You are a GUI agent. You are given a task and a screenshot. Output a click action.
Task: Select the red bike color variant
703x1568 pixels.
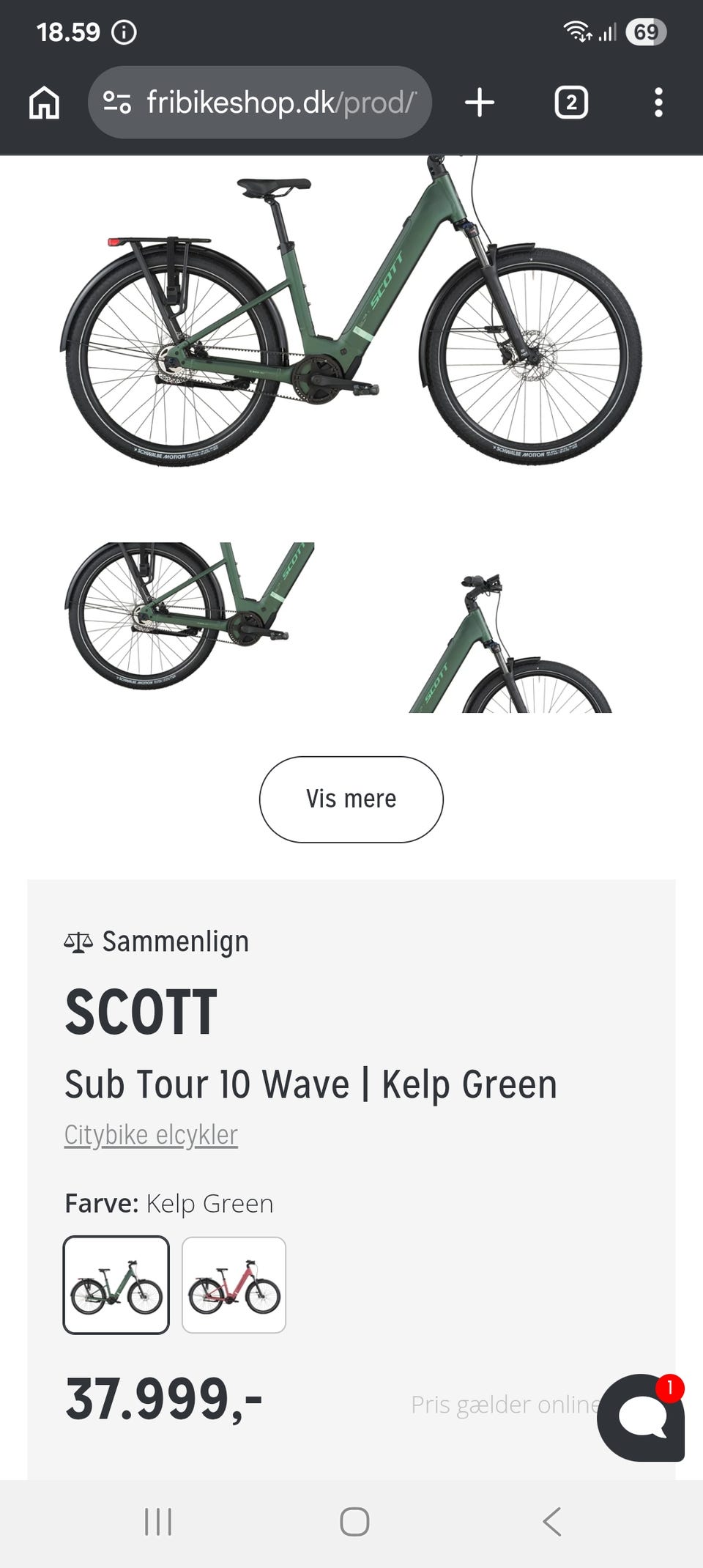(x=234, y=1285)
